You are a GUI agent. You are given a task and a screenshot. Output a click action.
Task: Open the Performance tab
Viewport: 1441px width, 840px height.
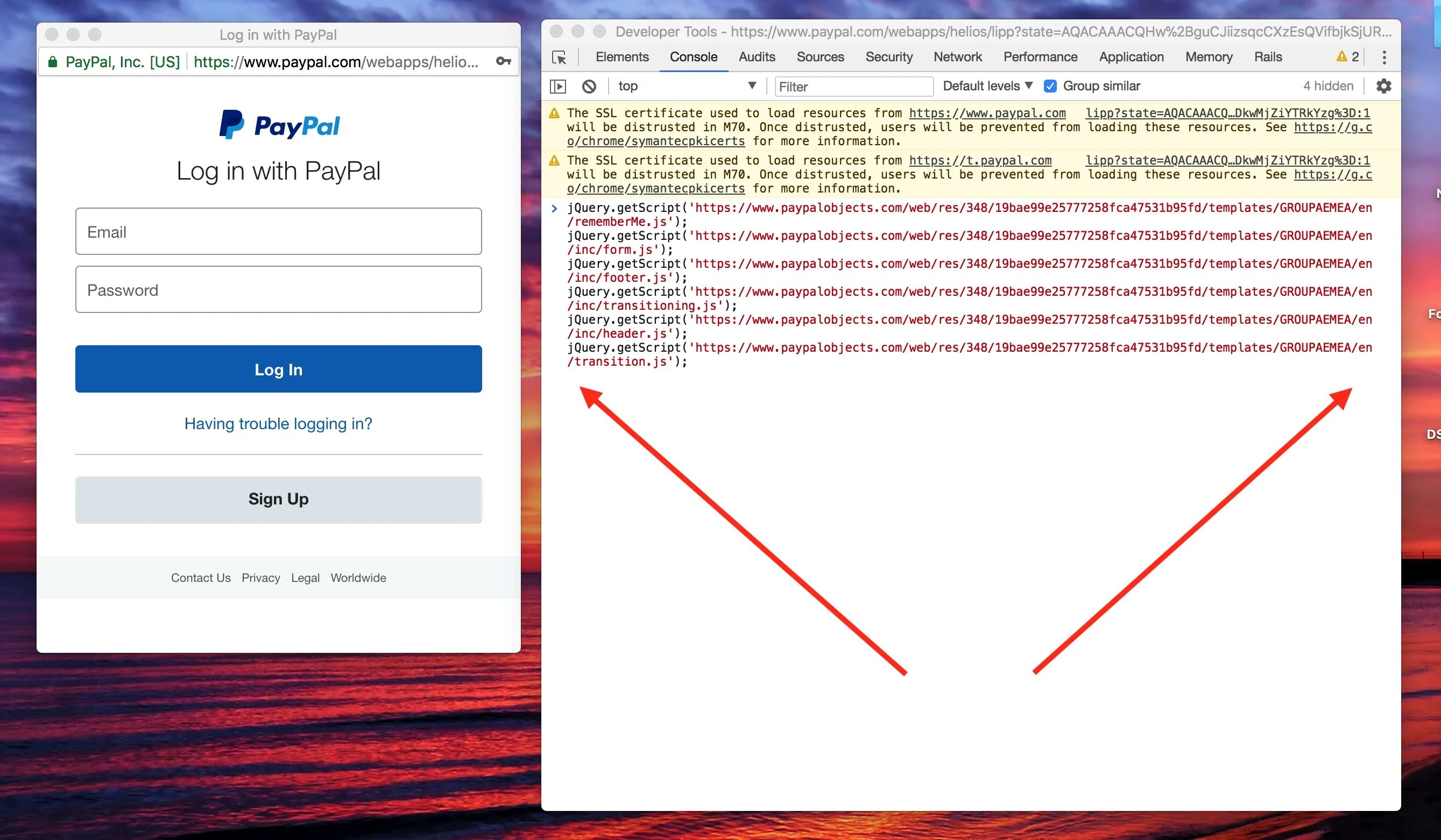point(1040,57)
